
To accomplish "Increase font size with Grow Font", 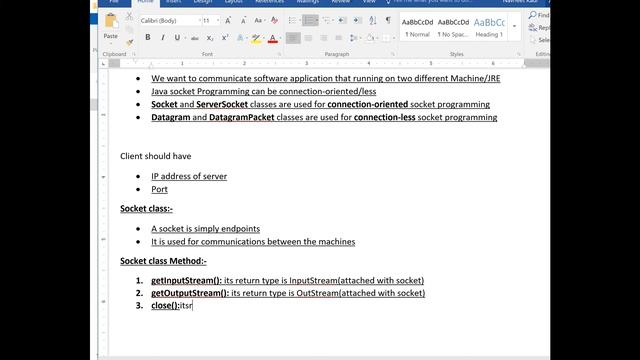I will coord(228,20).
